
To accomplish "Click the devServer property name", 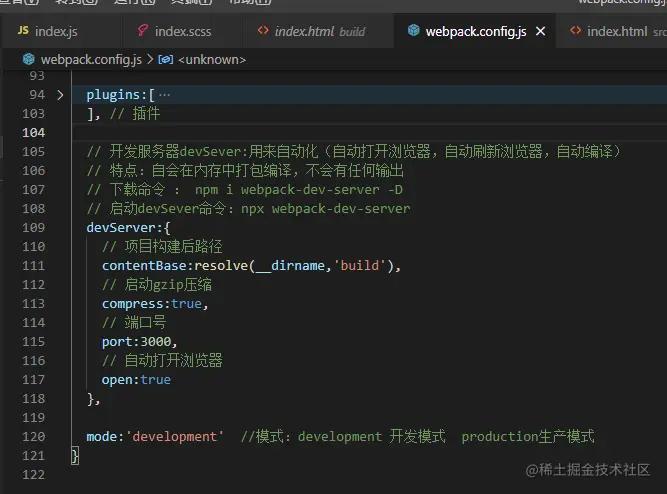I will click(x=121, y=228).
